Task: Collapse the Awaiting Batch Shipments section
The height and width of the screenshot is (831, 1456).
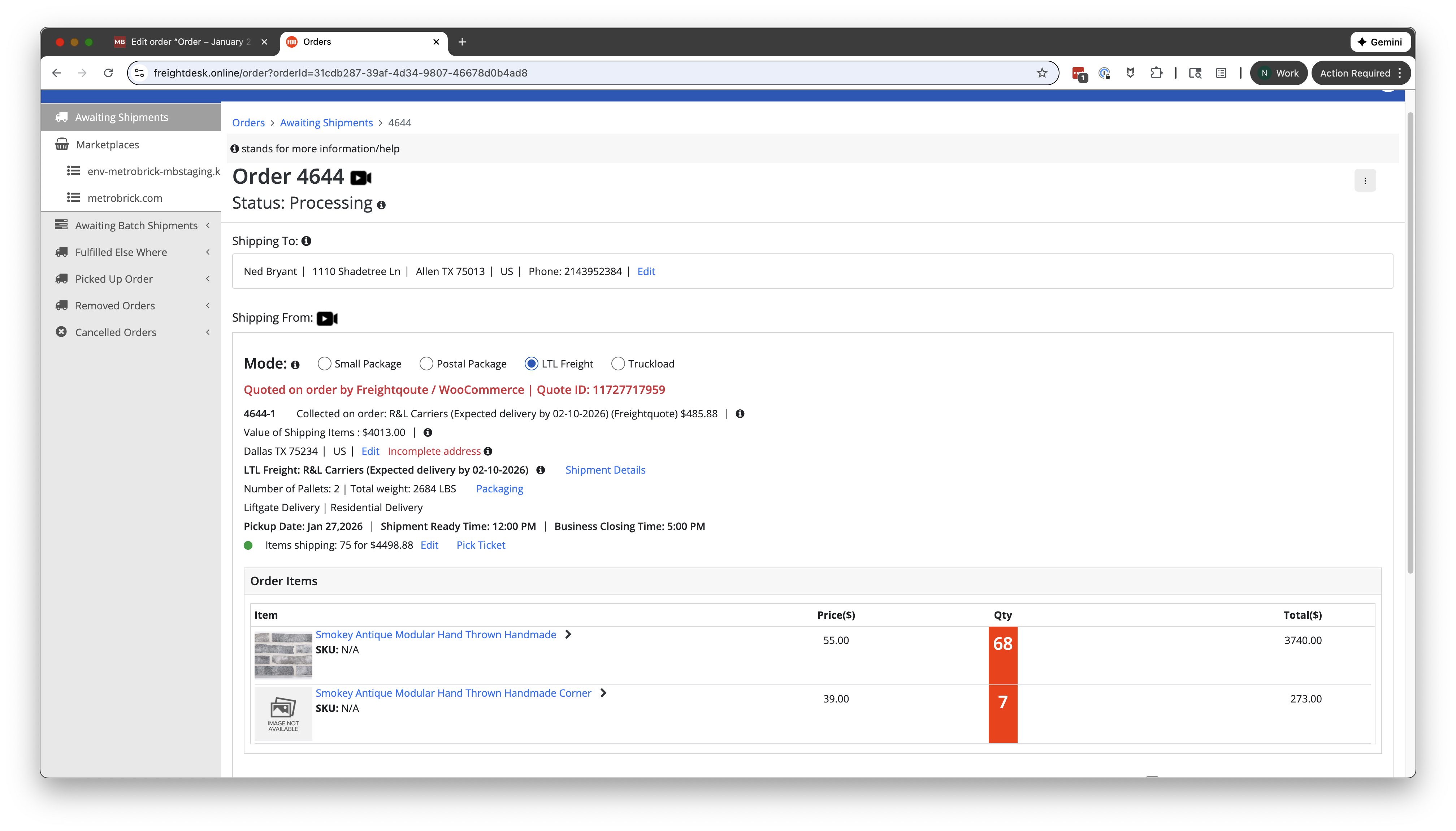Action: (208, 225)
